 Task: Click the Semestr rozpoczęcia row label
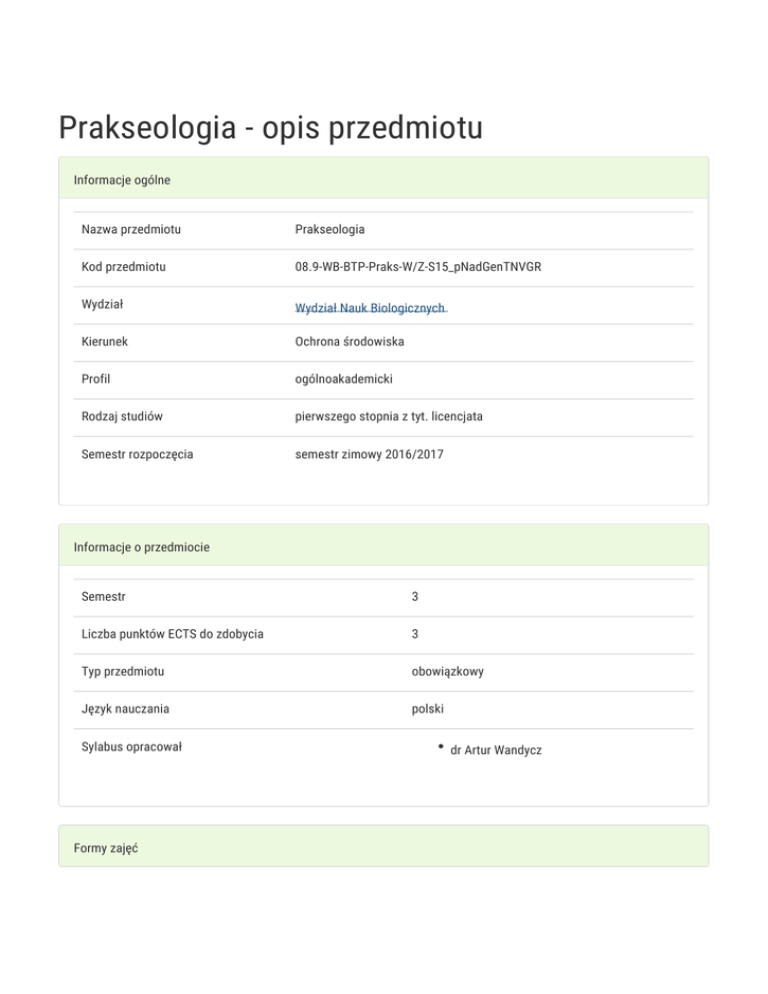coord(138,454)
